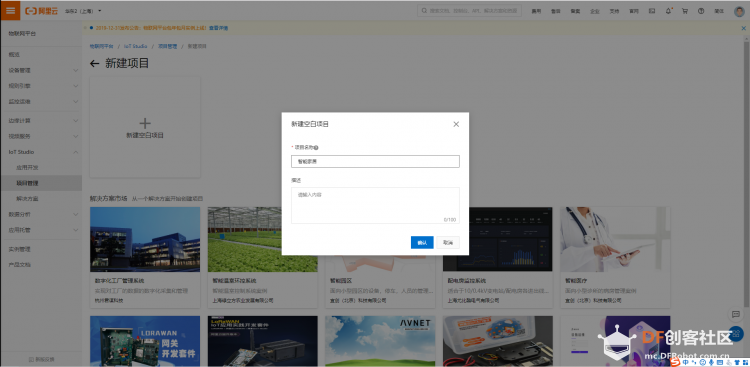Go to 项目管理 breadcrumb
The height and width of the screenshot is (367, 750).
167,46
